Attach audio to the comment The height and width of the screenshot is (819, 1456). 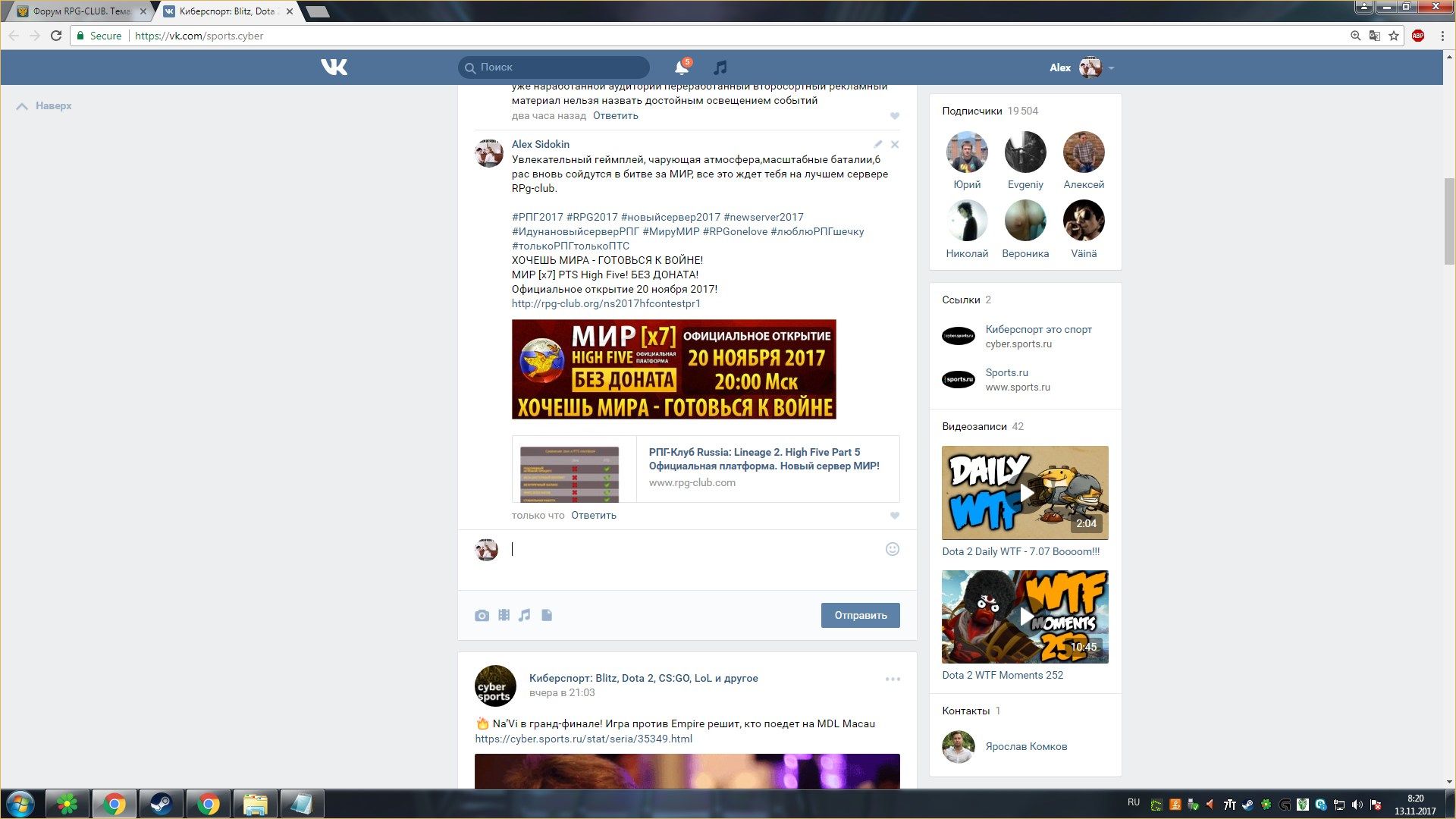tap(525, 615)
